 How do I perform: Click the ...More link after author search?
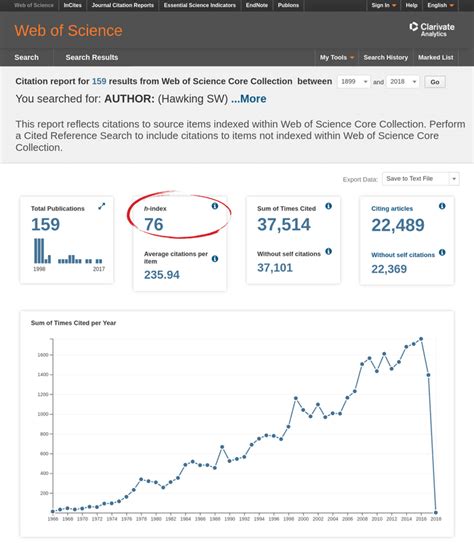coord(248,99)
